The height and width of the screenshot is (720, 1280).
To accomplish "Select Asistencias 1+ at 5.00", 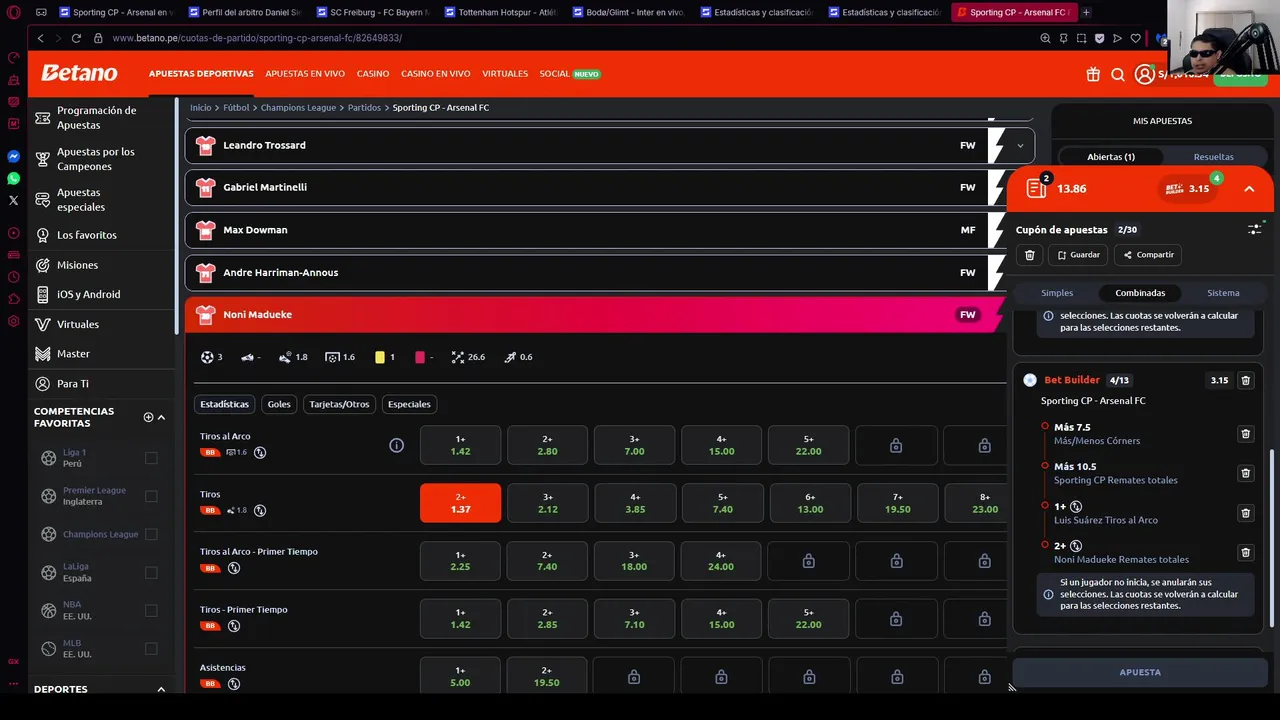I will pos(460,677).
